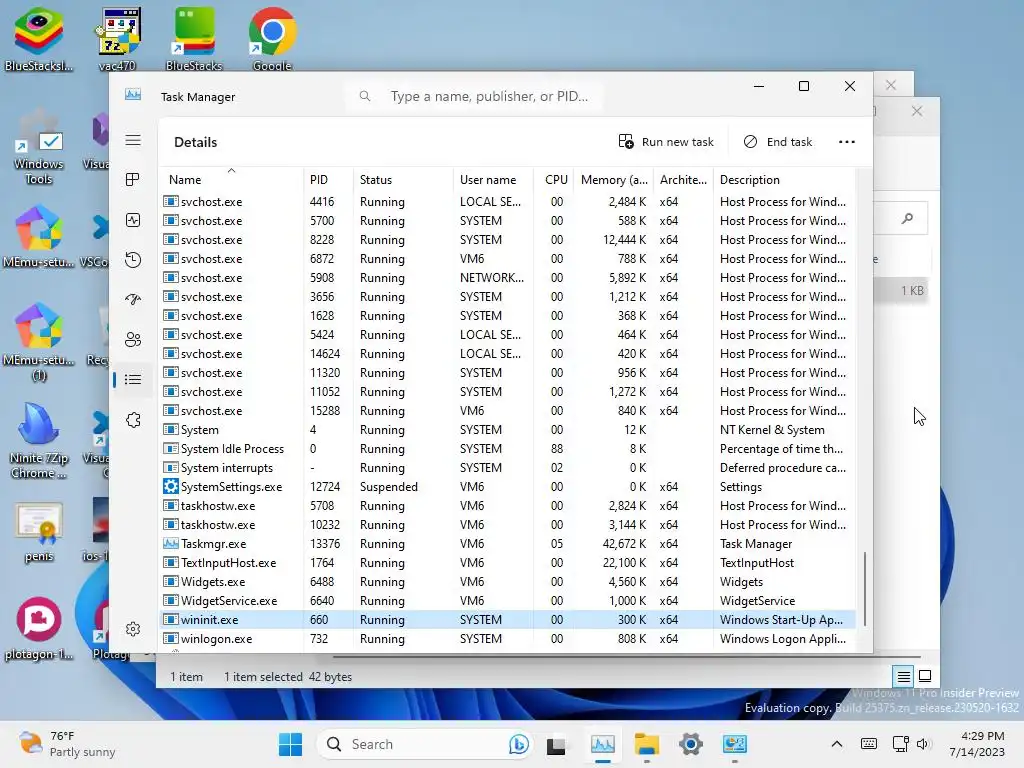The image size is (1024, 768).
Task: Select taskhostw.exe with PID 10232
Action: click(x=507, y=524)
